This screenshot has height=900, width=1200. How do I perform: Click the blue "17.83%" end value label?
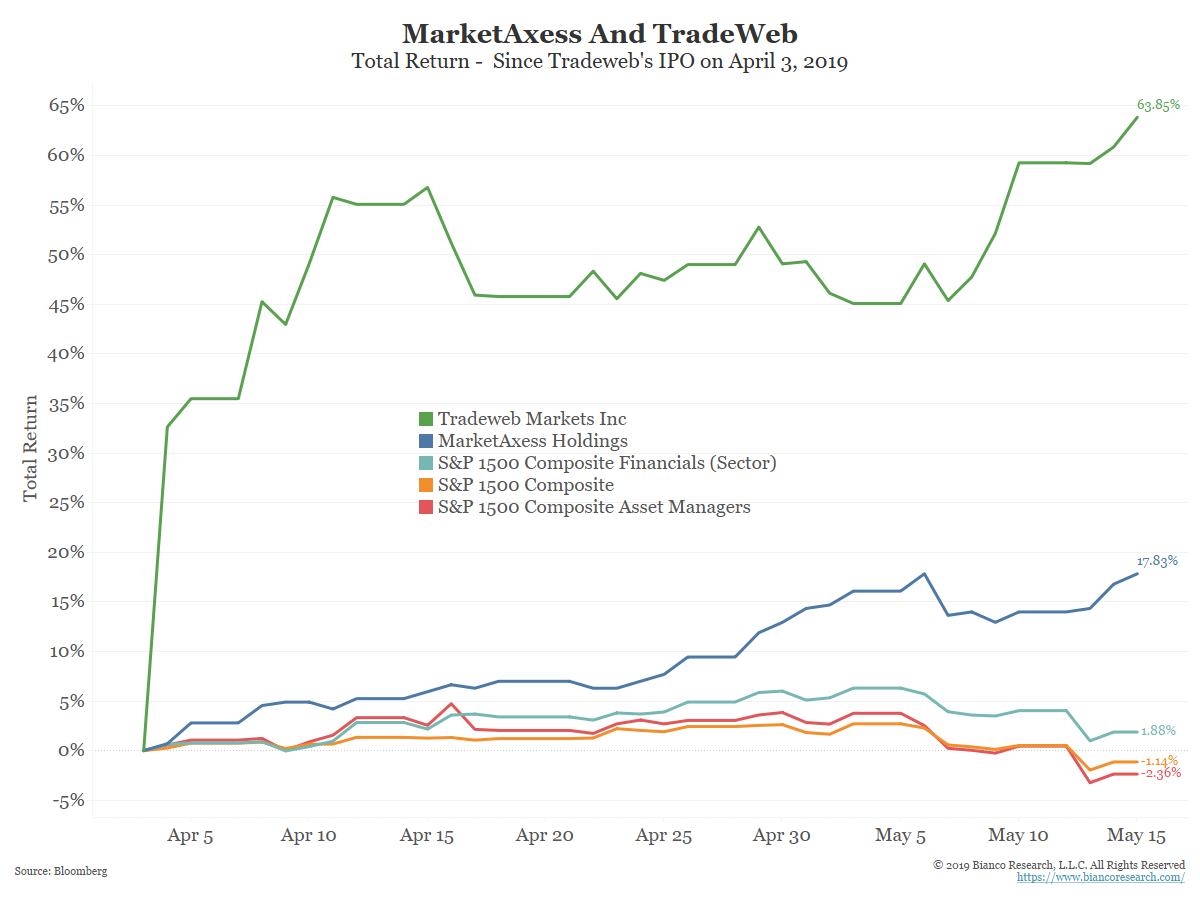click(x=1158, y=561)
